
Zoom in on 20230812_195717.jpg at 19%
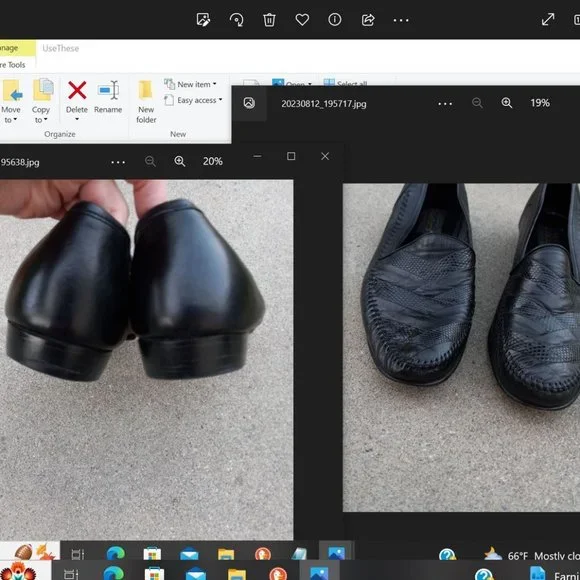506,103
